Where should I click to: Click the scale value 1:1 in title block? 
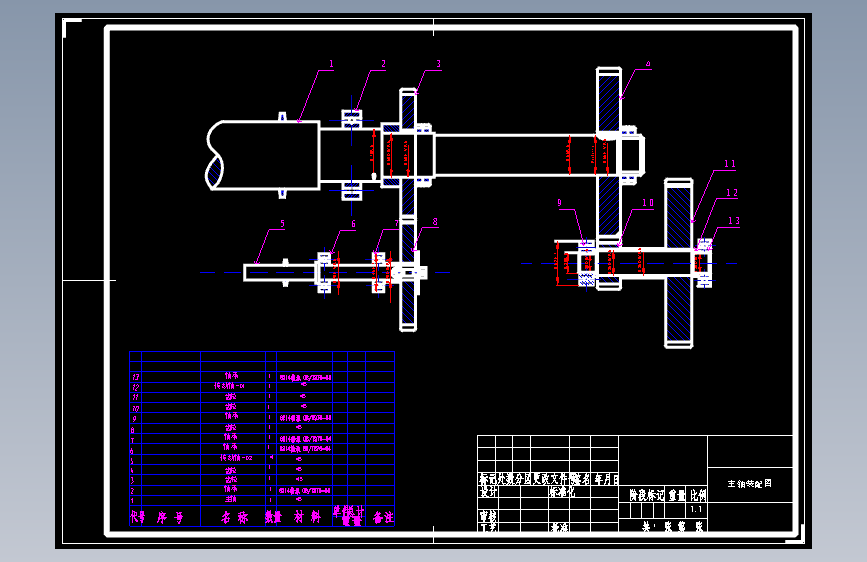pos(696,509)
